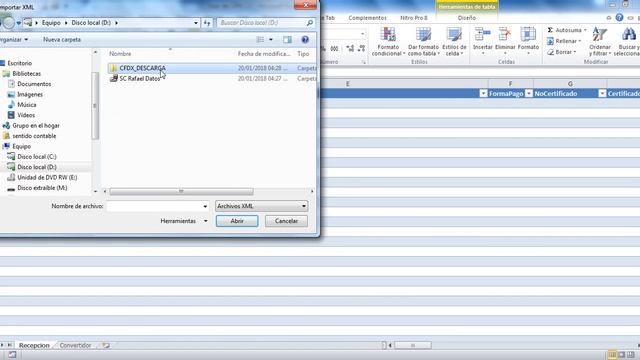Click Herramientas de tabla contextual tab
Image resolution: width=640 pixels, height=360 pixels.
(467, 7)
